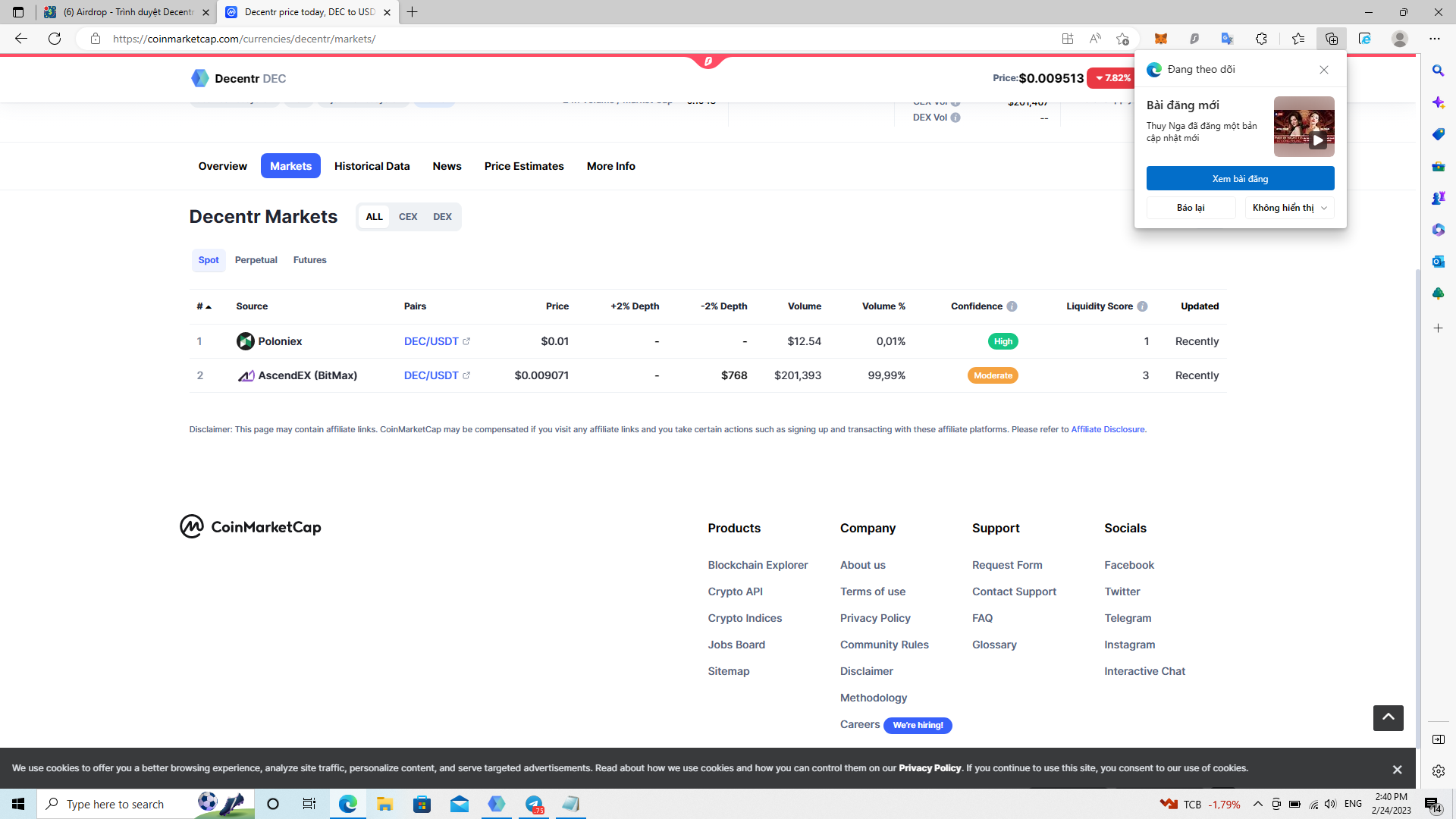Click the Edge sidebar search icon
This screenshot has width=1456, height=819.
1438,71
